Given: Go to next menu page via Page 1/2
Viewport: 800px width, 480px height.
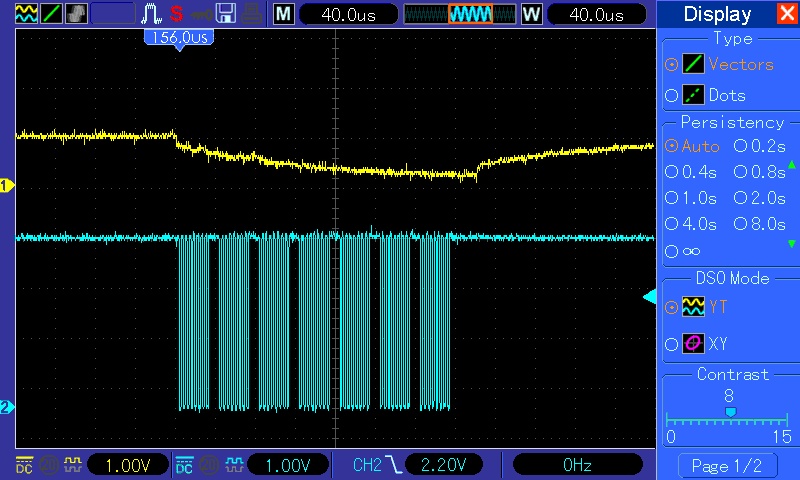Looking at the screenshot, I should (727, 465).
